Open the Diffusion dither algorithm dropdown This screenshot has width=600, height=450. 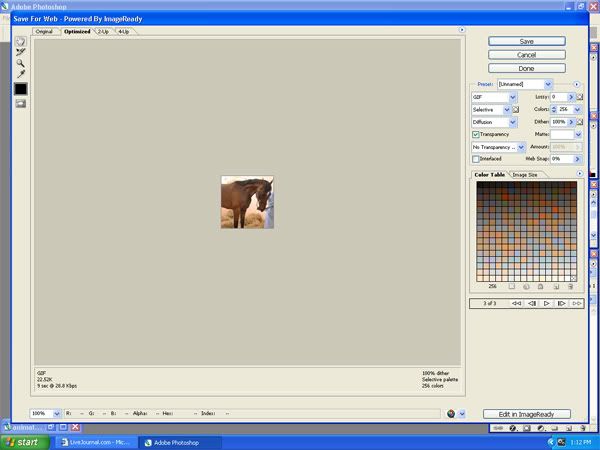[x=494, y=122]
